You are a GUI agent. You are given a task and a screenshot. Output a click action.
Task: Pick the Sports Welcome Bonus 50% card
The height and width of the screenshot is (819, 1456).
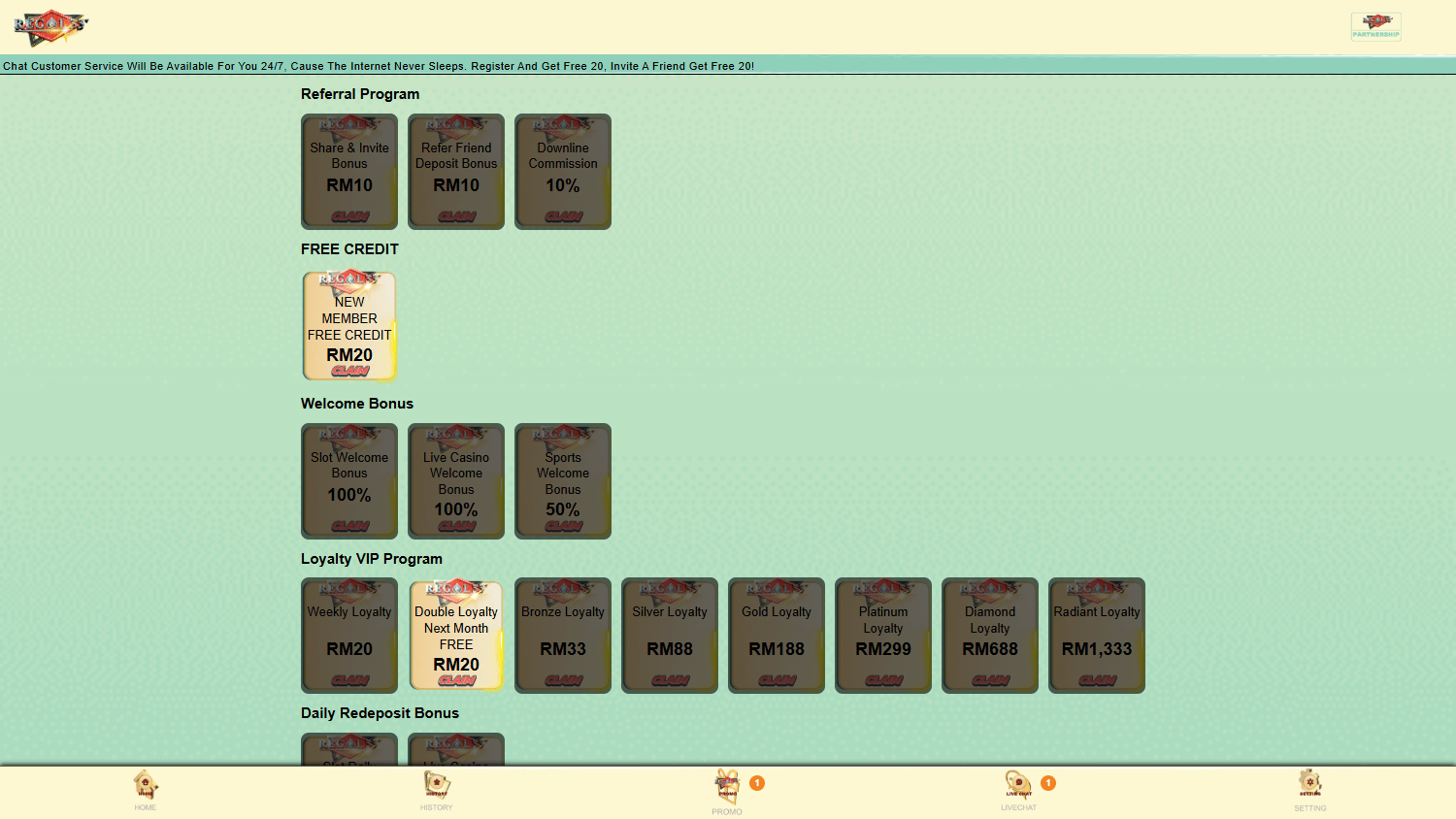(x=563, y=481)
